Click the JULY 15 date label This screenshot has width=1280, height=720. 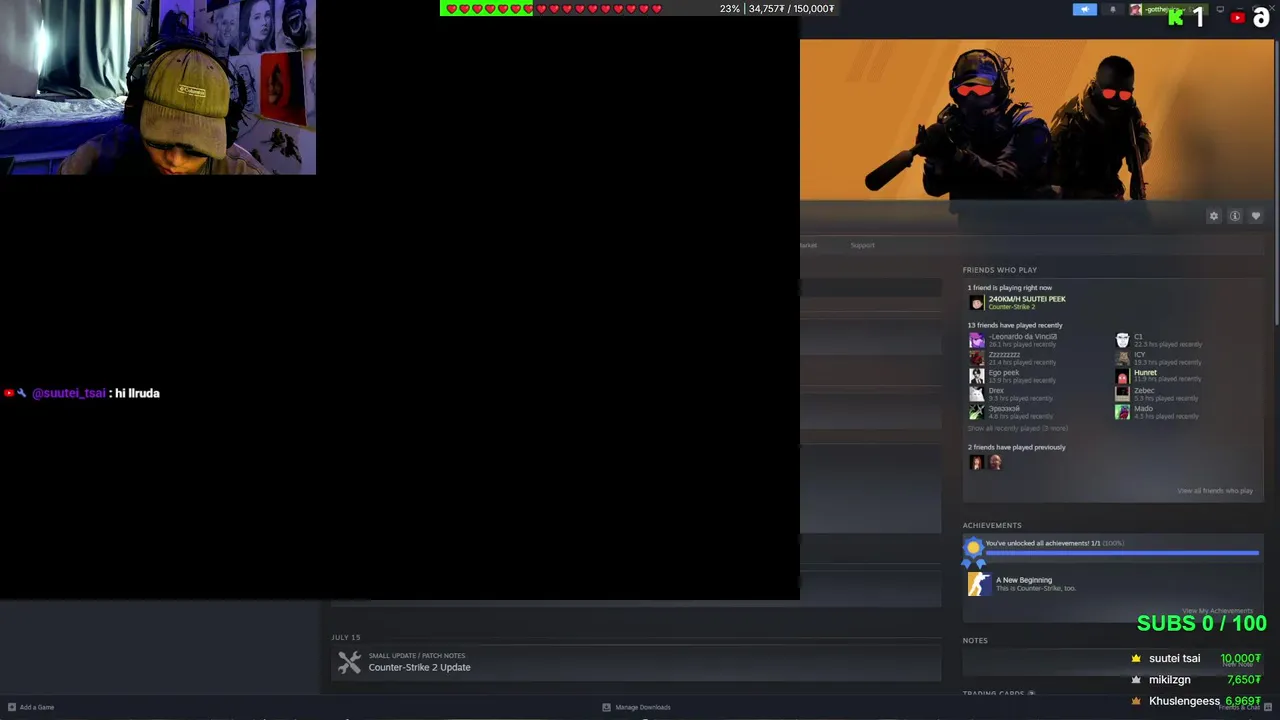(346, 637)
